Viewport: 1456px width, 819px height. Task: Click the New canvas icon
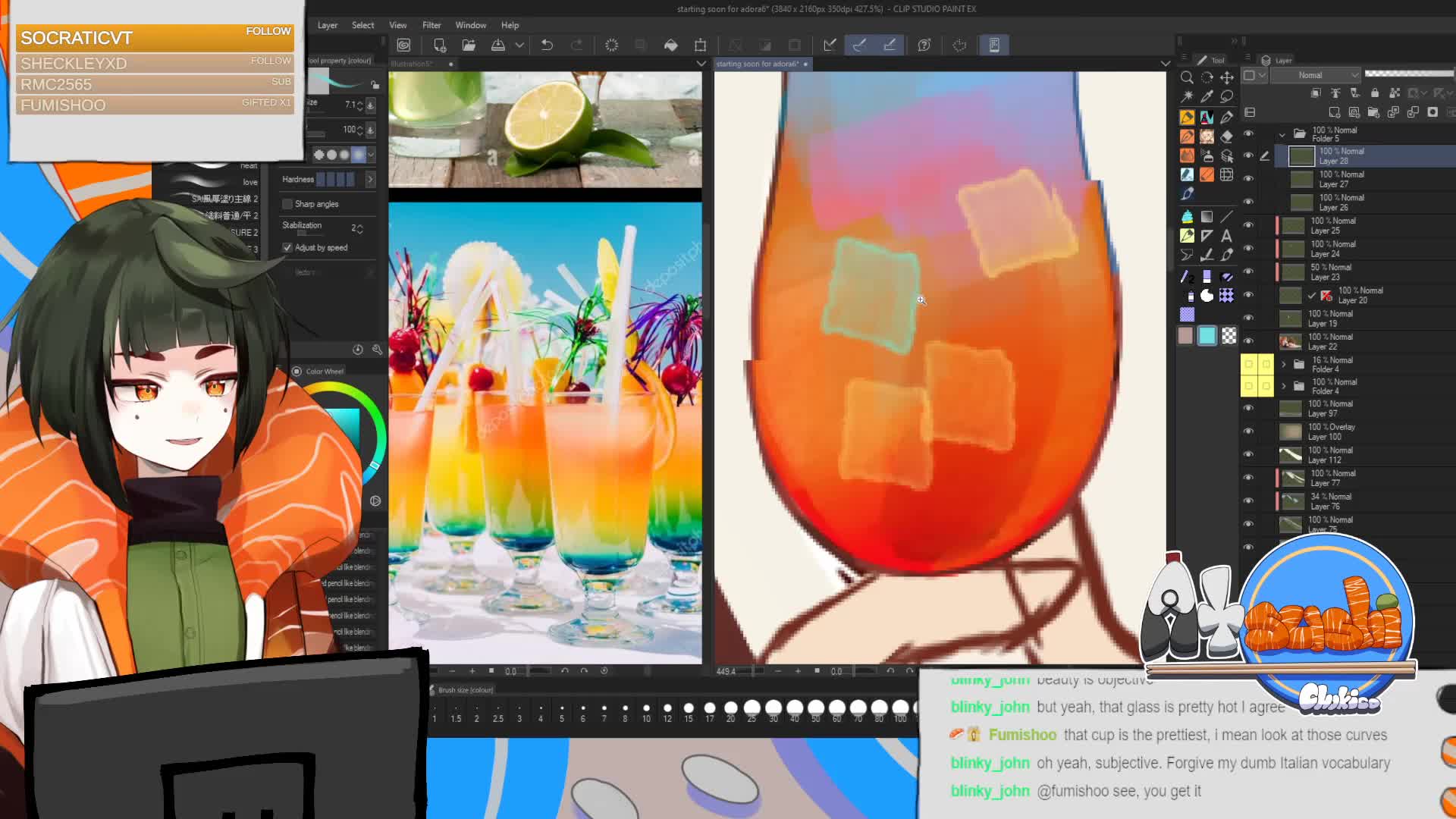(x=440, y=45)
